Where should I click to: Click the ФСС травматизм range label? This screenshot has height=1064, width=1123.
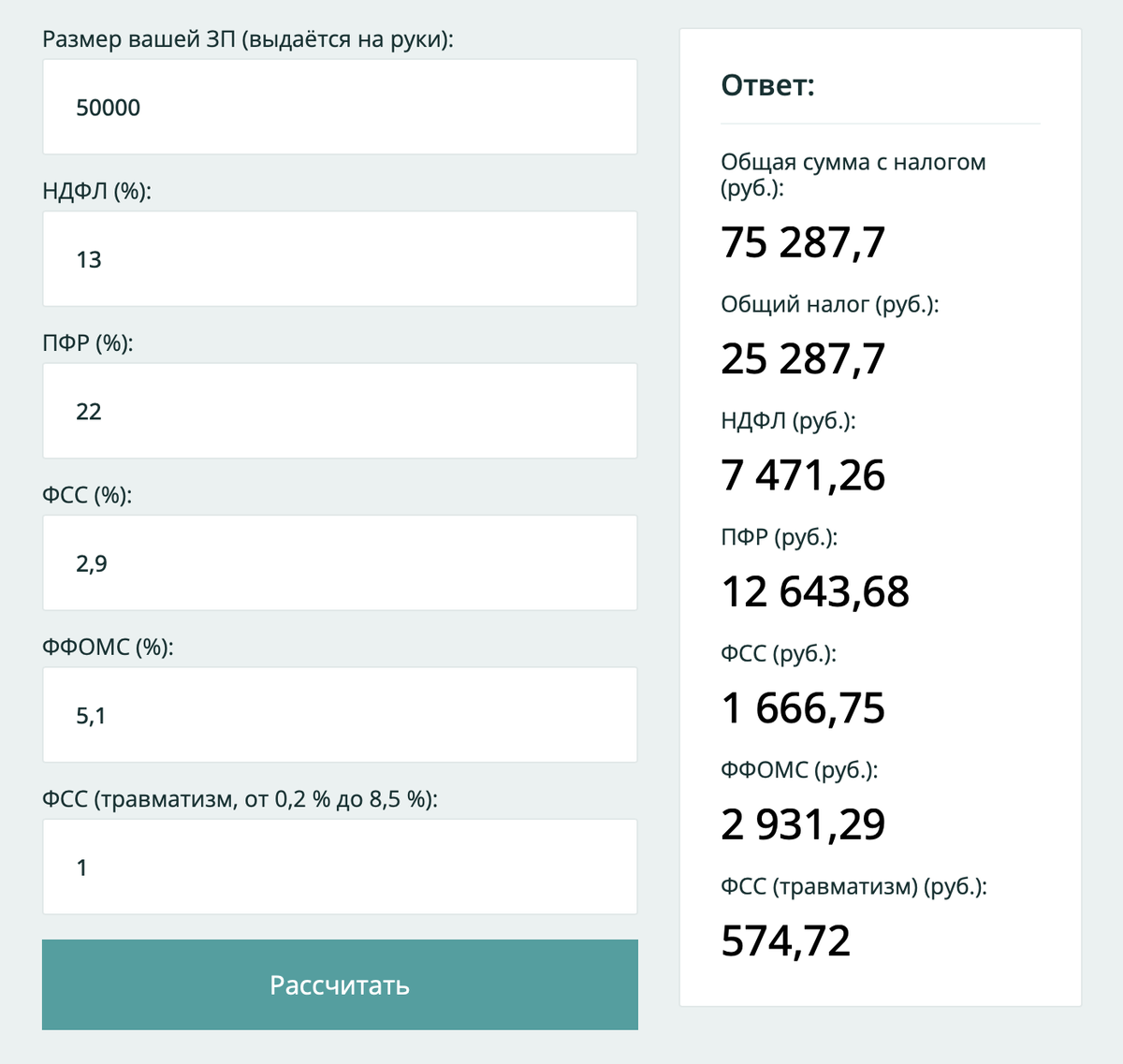[240, 799]
